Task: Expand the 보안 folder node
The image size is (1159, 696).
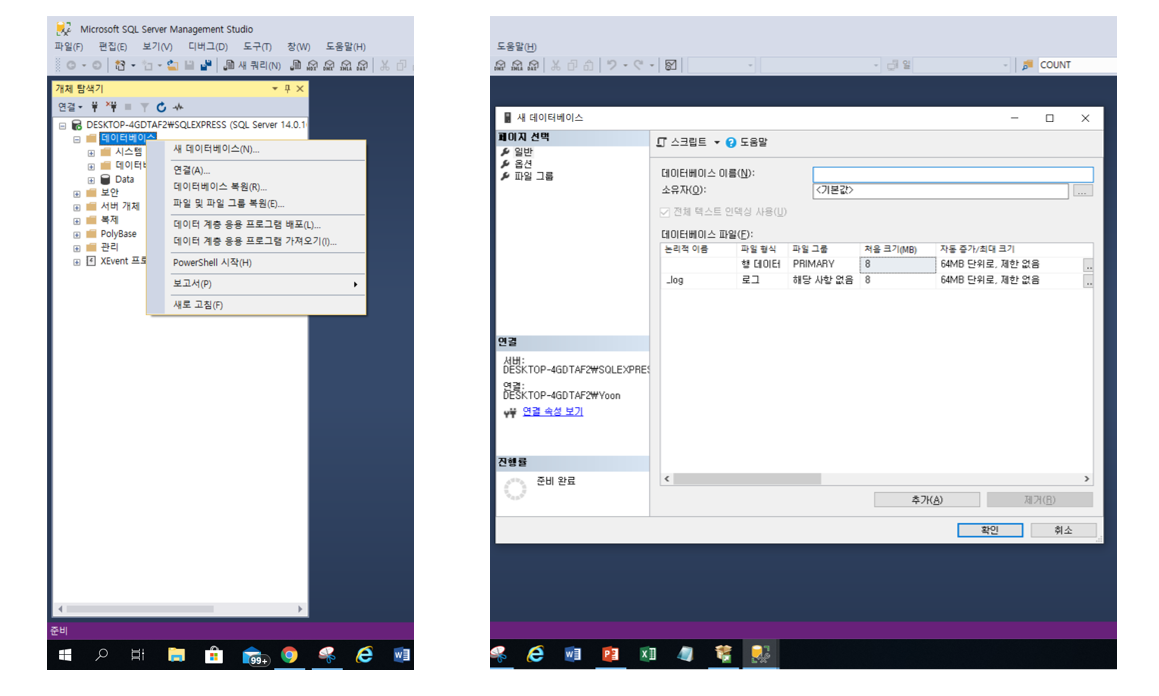Action: (x=77, y=194)
